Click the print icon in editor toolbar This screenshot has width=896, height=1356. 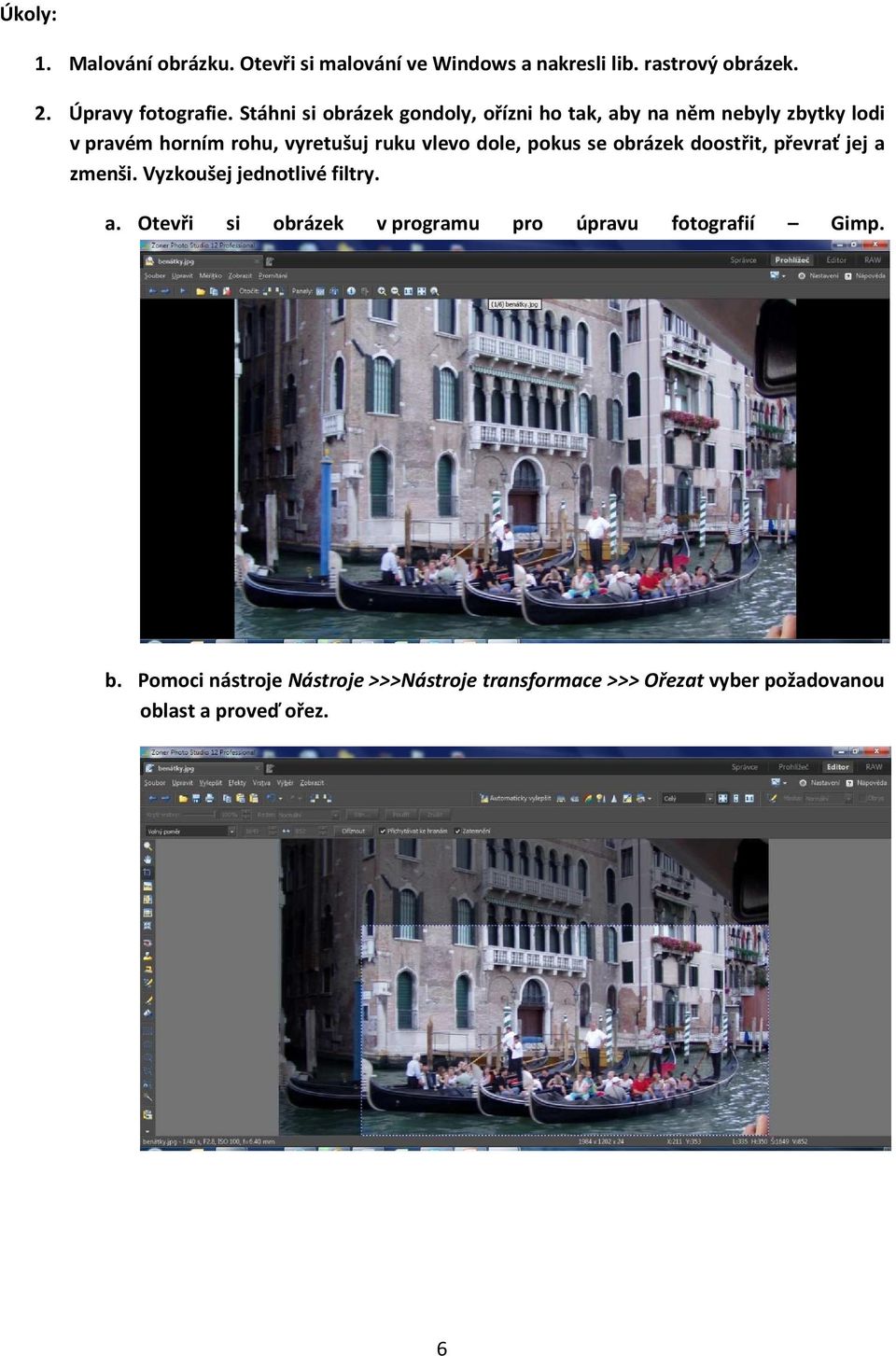[209, 798]
